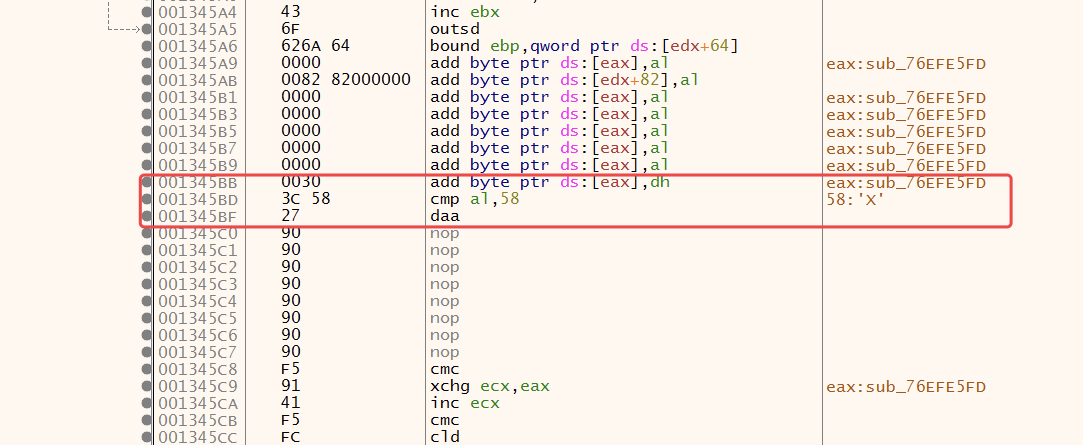Set breakpoint dot next to 001345C9

point(148,386)
